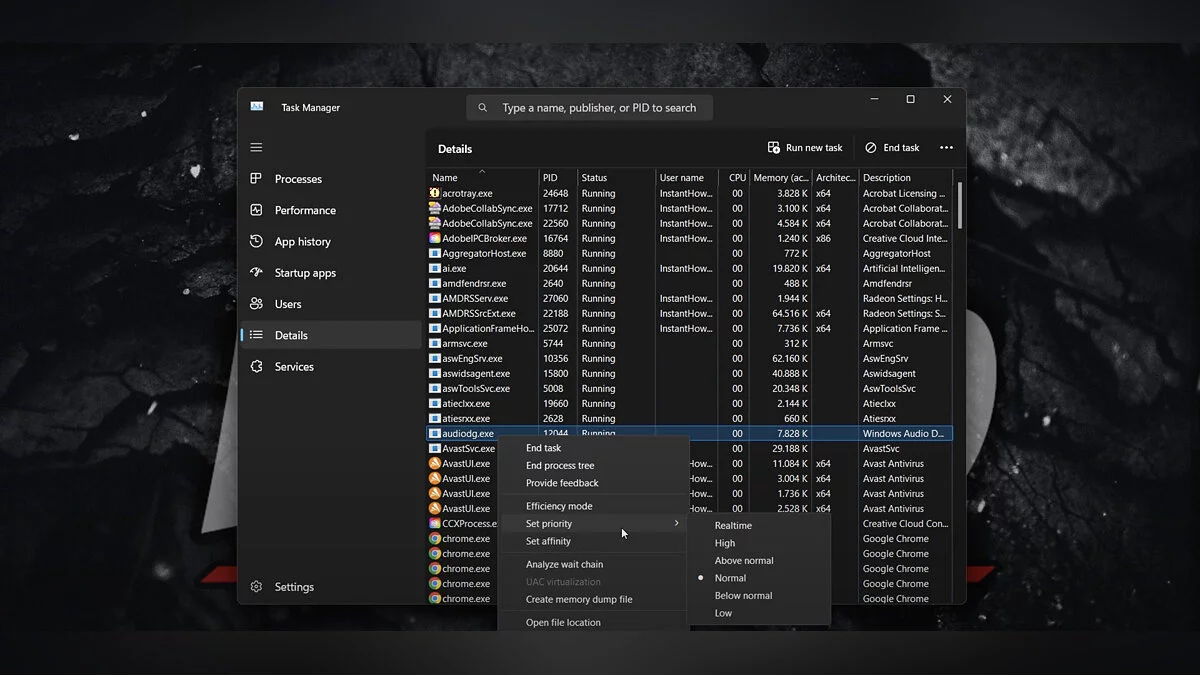Click the App history clock icon
Image resolution: width=1200 pixels, height=675 pixels.
click(x=256, y=241)
